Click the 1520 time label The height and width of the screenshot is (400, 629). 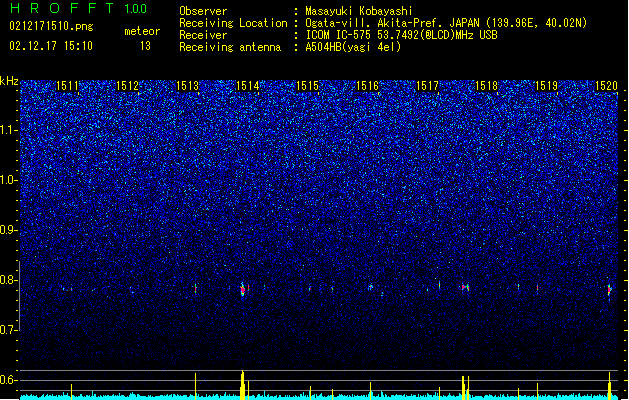(606, 86)
